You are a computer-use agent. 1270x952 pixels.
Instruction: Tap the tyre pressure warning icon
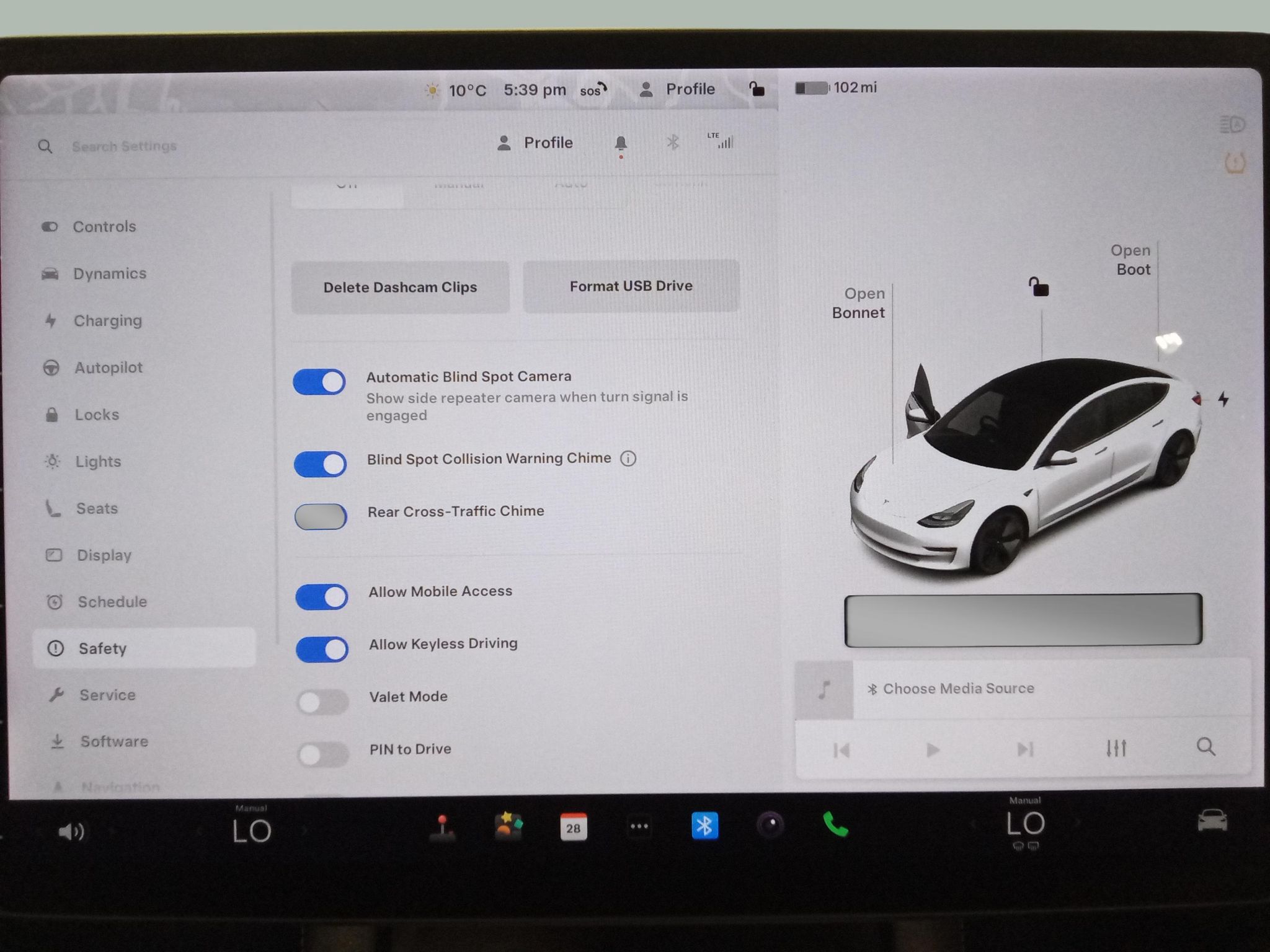pos(1235,163)
